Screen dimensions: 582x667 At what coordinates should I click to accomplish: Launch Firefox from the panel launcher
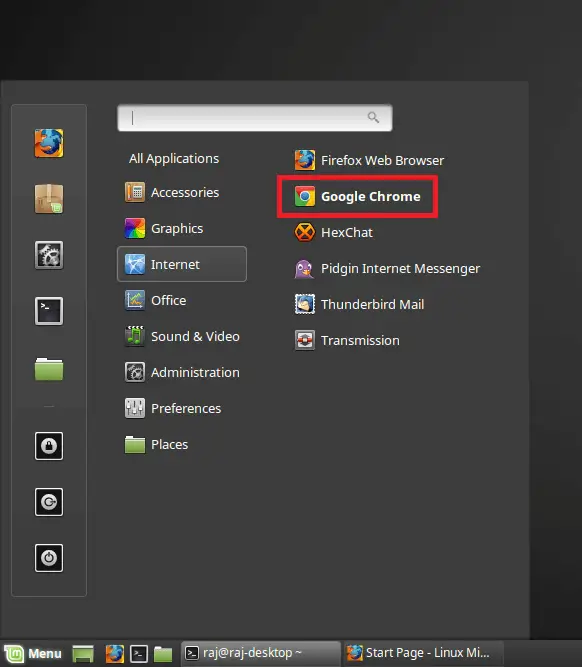[114, 653]
